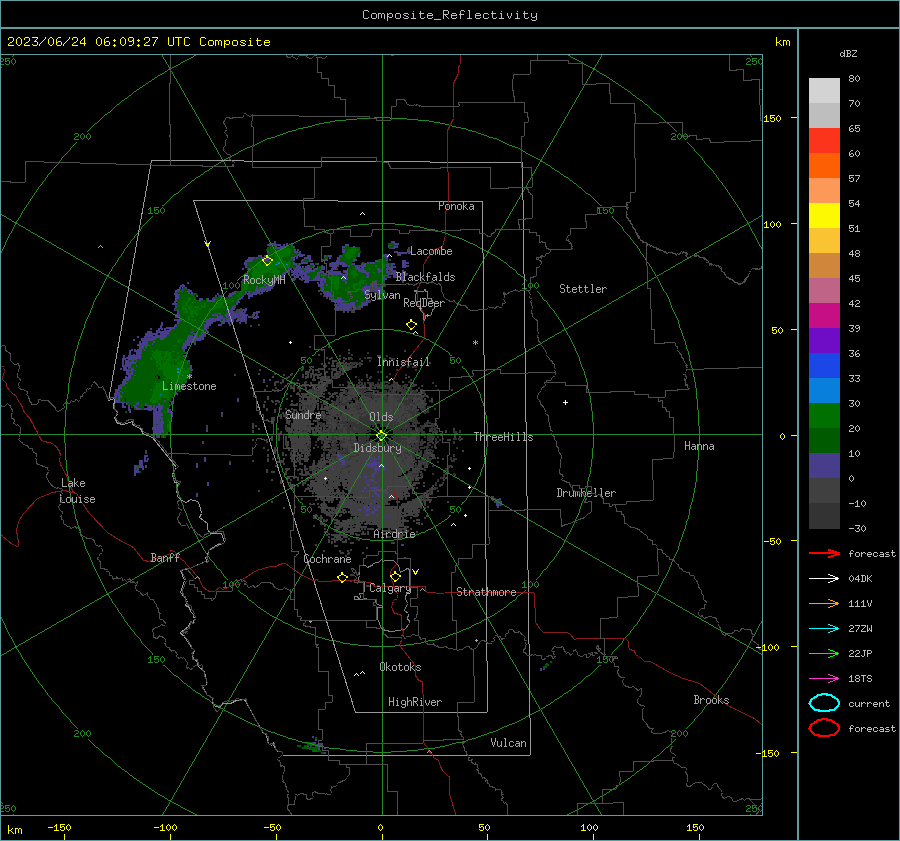The height and width of the screenshot is (841, 900).
Task: Click the white plus marker north of Drumheller
Action: click(x=565, y=402)
